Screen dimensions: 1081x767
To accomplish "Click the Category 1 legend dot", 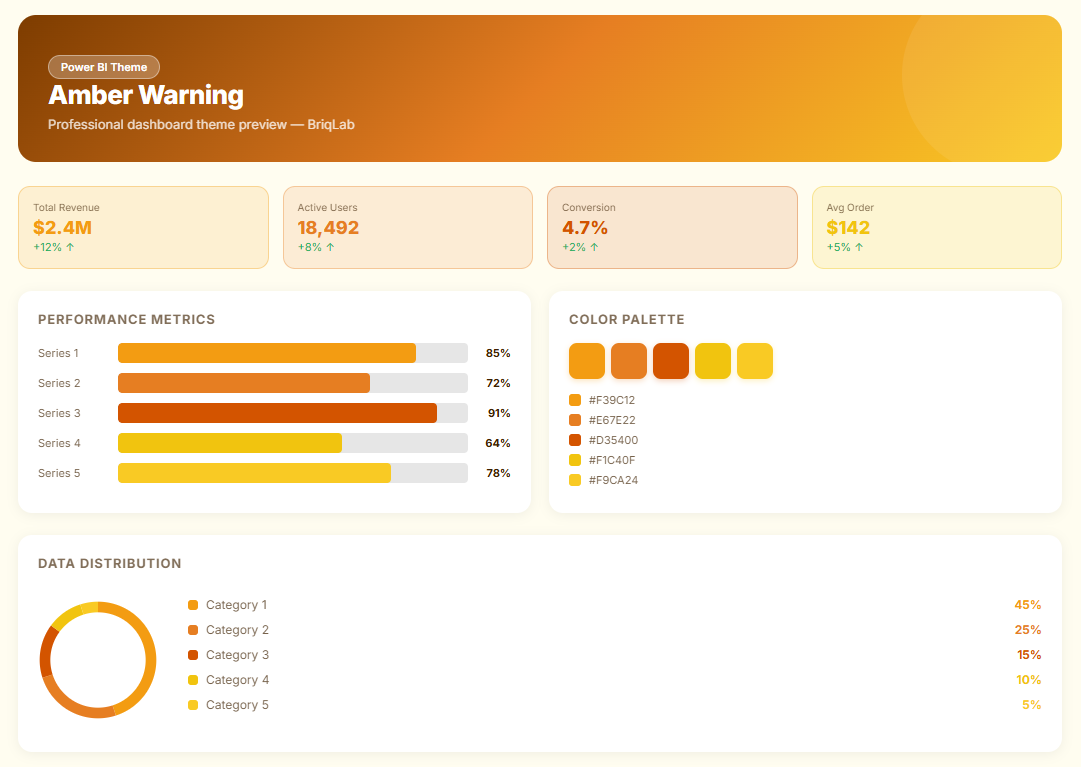I will pos(193,605).
